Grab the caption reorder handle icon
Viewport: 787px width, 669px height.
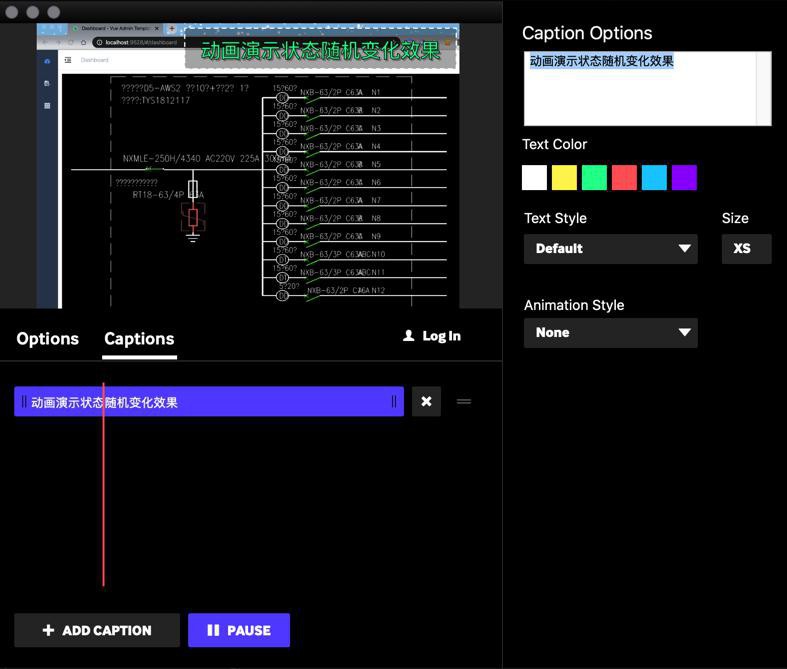pyautogui.click(x=464, y=402)
